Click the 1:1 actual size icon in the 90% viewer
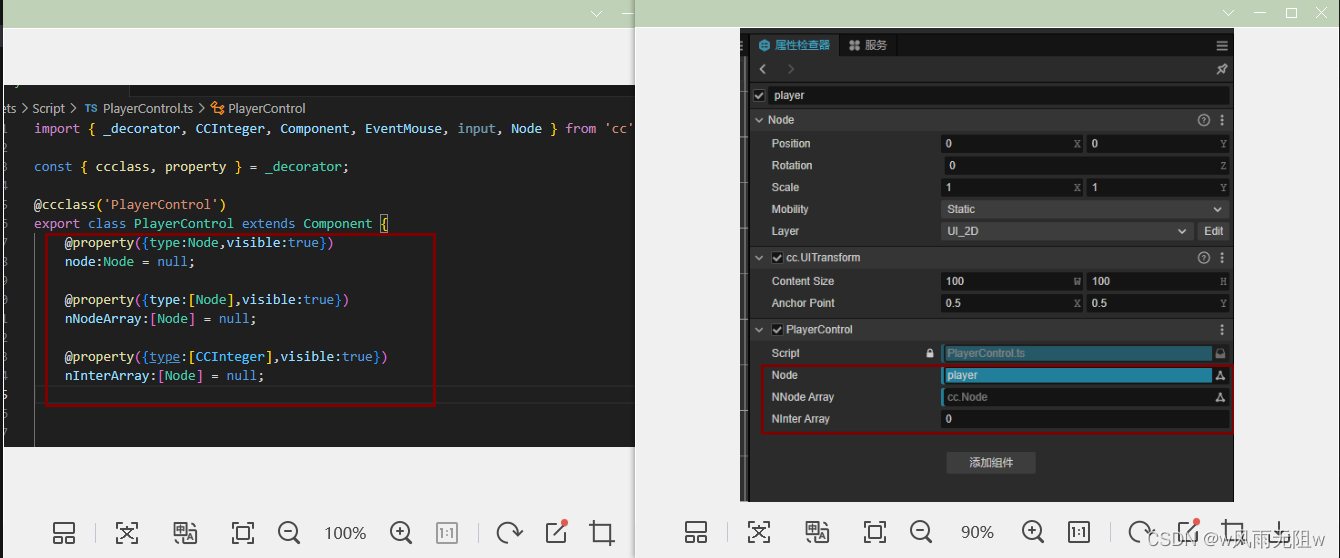This screenshot has height=558, width=1340. [1079, 532]
